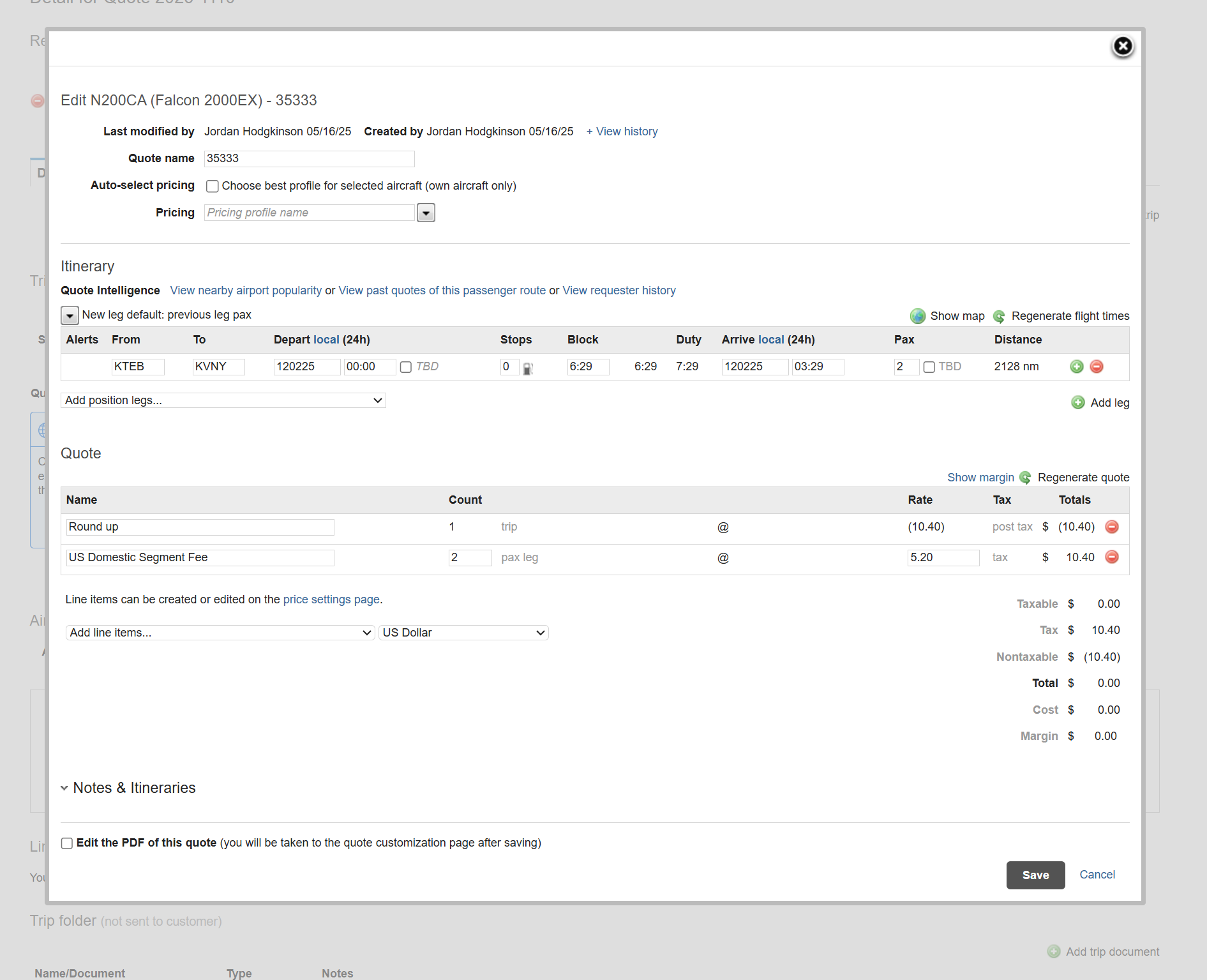Screen dimensions: 1207x980
Task: Click the green Add leg plus icon
Action: 1078,402
